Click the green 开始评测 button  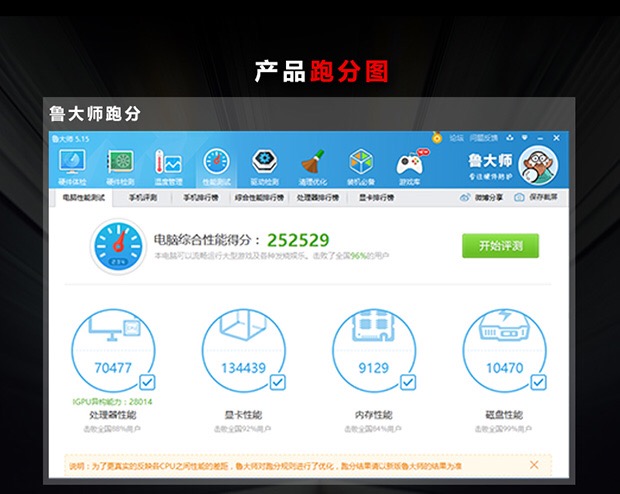coord(500,246)
